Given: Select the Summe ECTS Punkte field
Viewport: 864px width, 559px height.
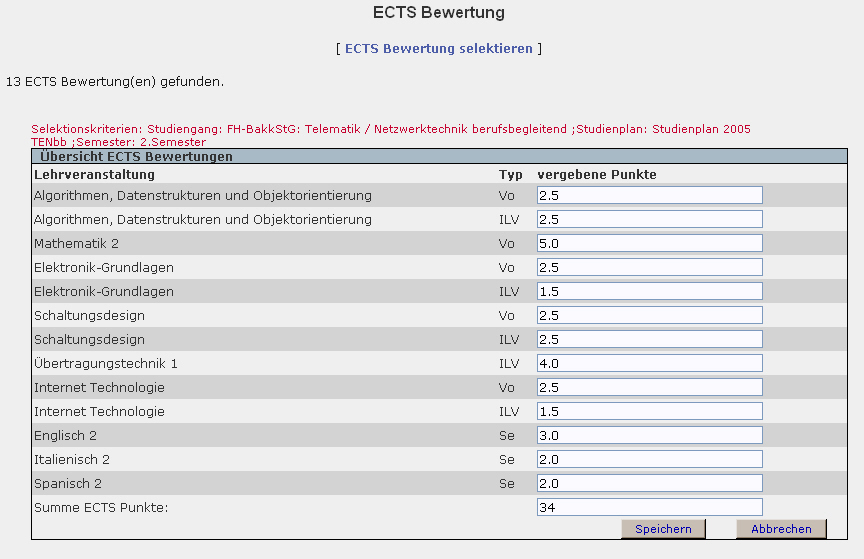Looking at the screenshot, I should click(x=650, y=507).
